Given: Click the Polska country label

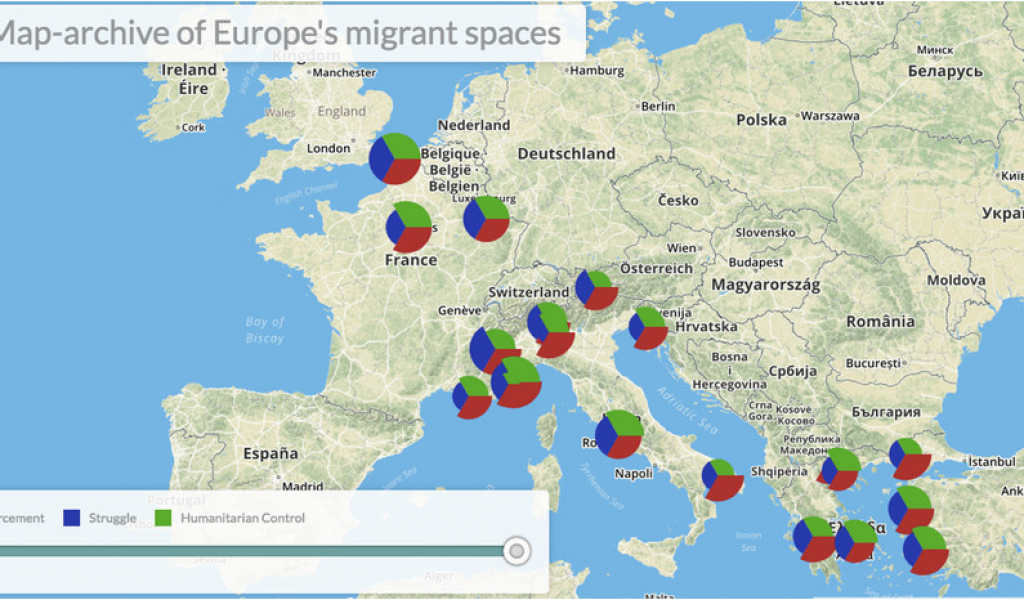Looking at the screenshot, I should (x=761, y=120).
